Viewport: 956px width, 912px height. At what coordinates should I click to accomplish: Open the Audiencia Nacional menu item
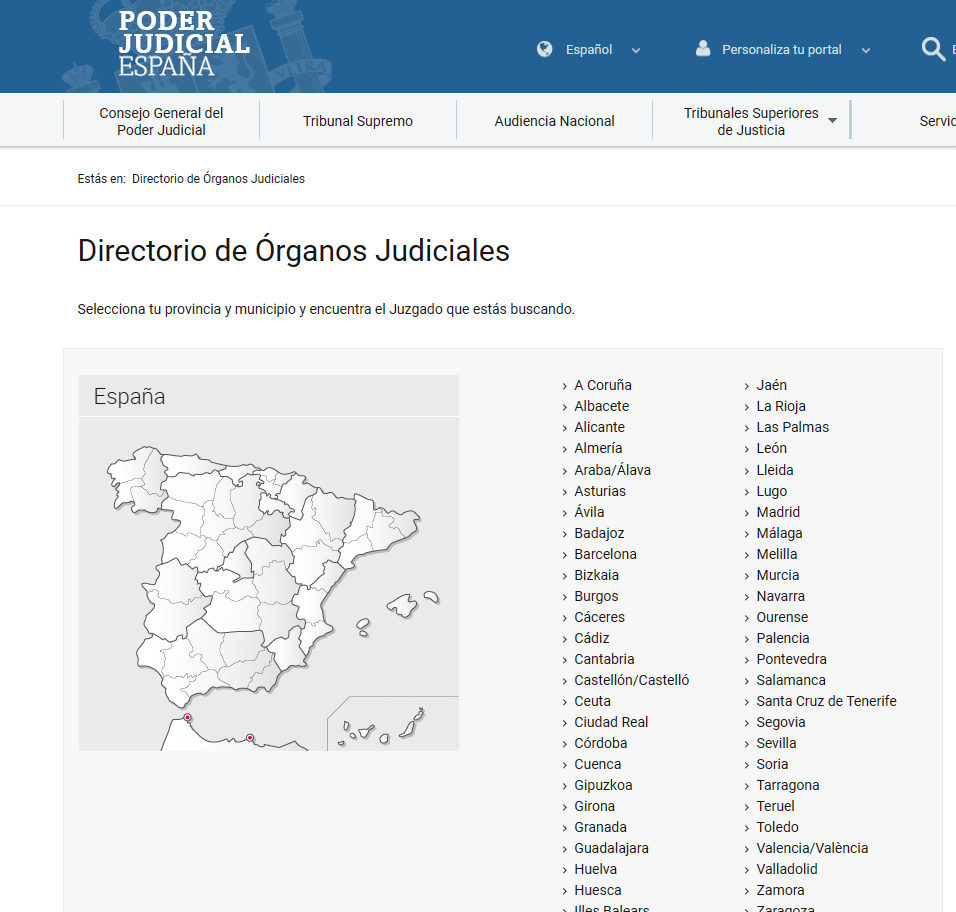(x=554, y=121)
